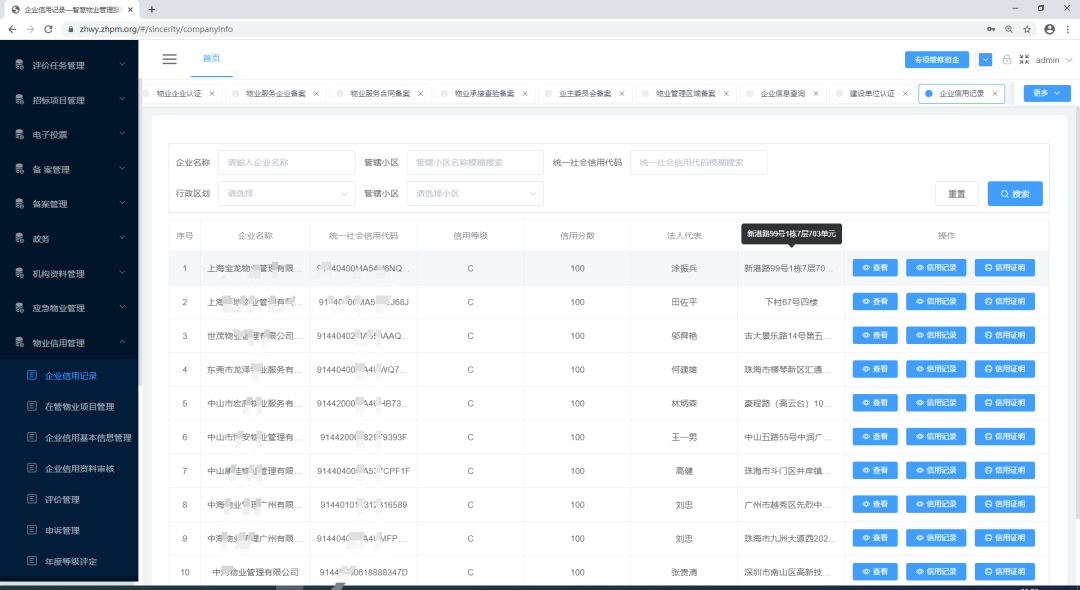The width and height of the screenshot is (1080, 590).
Task: Click 信用证明 for row 3
Action: (x=1005, y=335)
